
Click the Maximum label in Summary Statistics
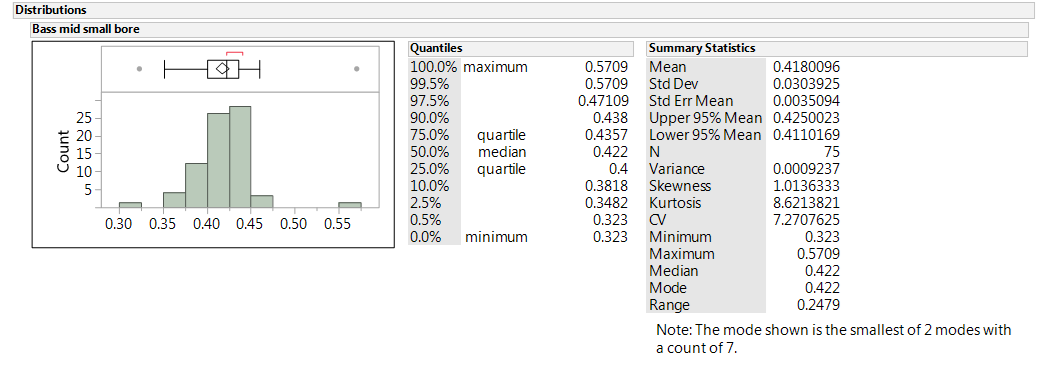[682, 254]
